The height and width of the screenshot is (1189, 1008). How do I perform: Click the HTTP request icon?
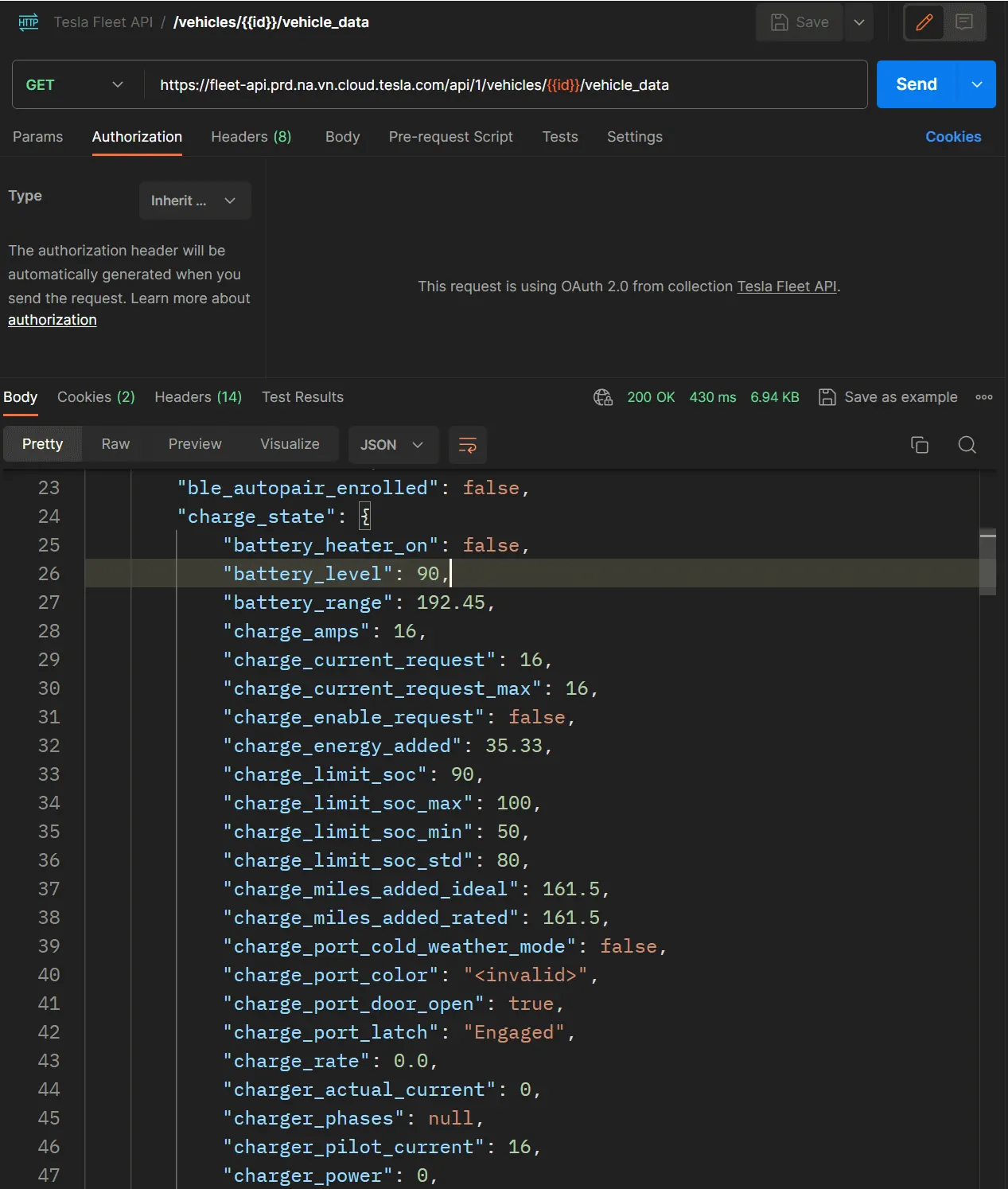[x=29, y=22]
